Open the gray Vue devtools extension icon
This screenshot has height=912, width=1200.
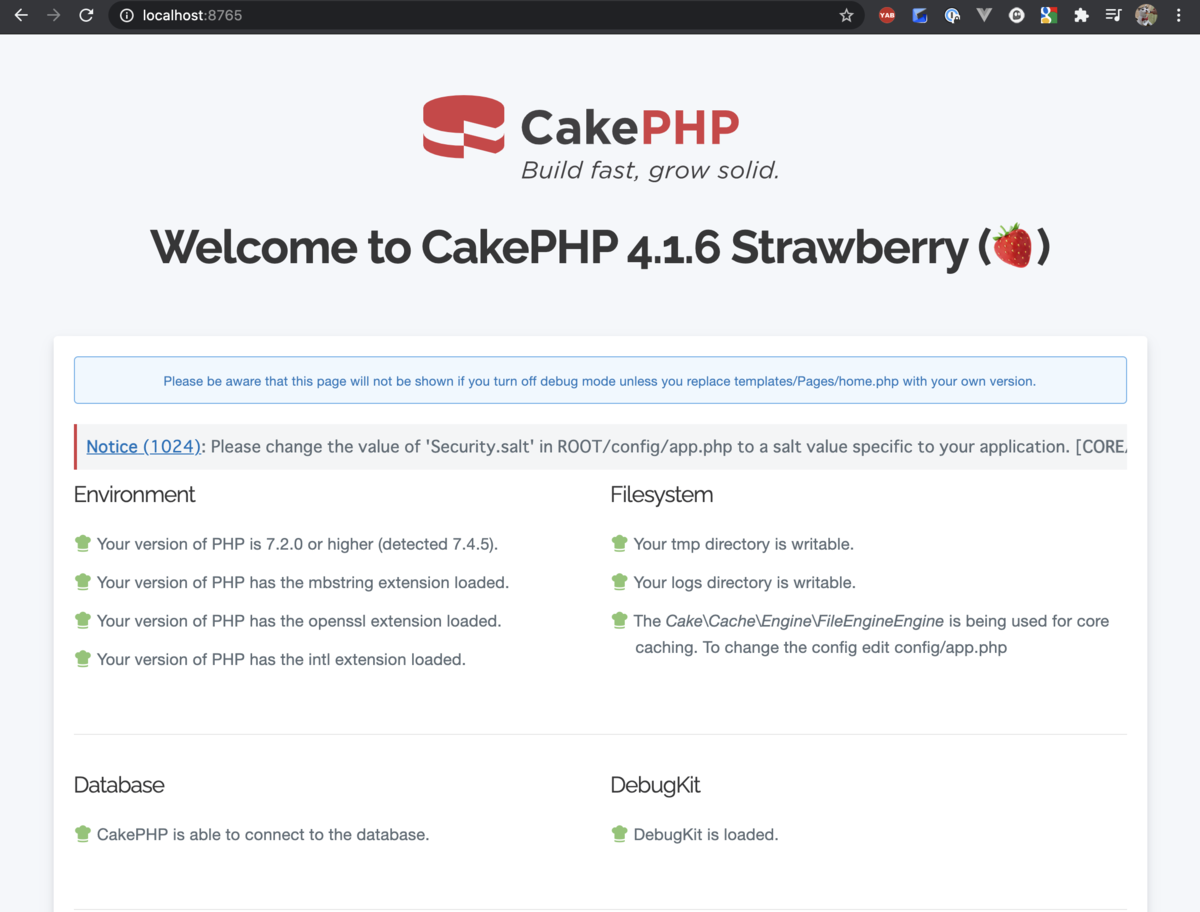click(984, 15)
